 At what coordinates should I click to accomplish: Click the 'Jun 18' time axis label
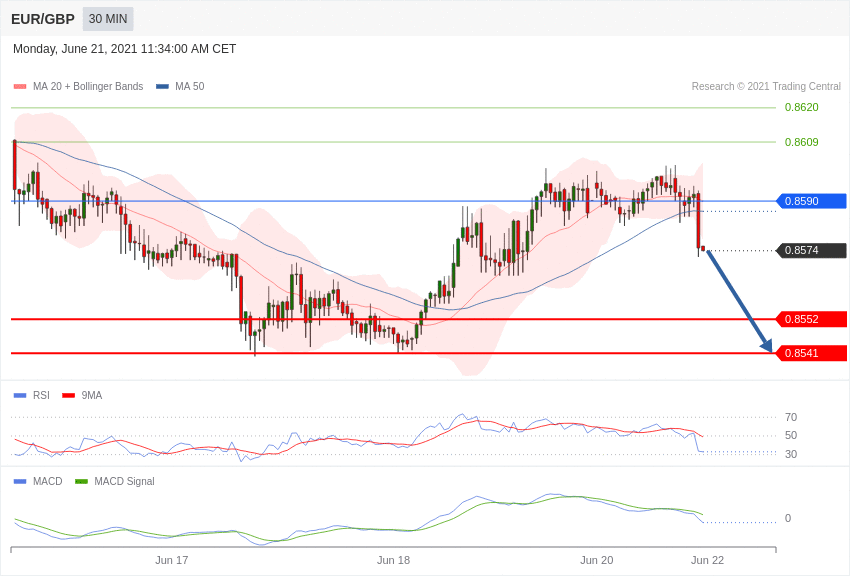pyautogui.click(x=394, y=560)
